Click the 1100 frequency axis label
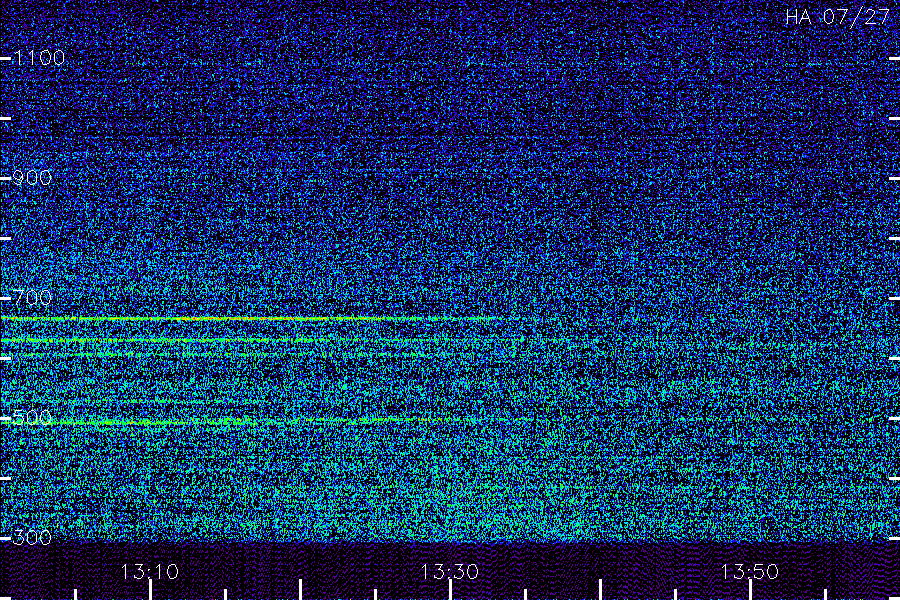This screenshot has height=600, width=900. [39, 58]
